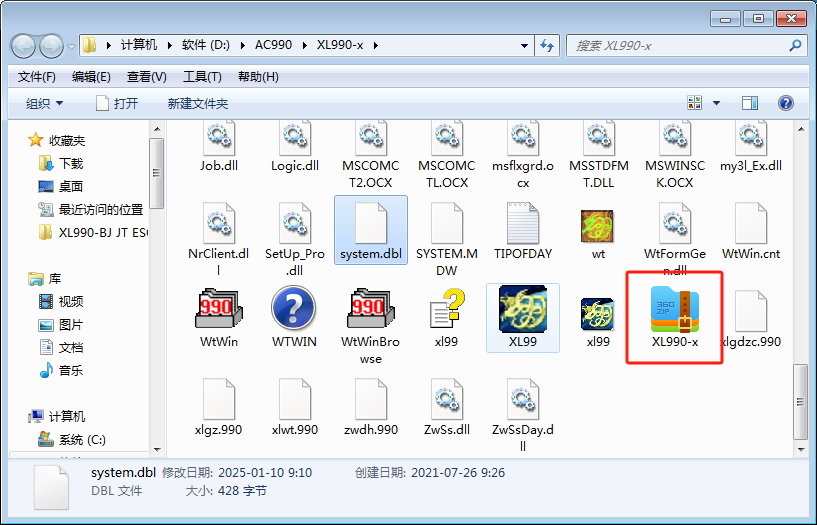Viewport: 817px width, 525px height.
Task: Open the view options dropdown arrow
Action: pos(716,103)
